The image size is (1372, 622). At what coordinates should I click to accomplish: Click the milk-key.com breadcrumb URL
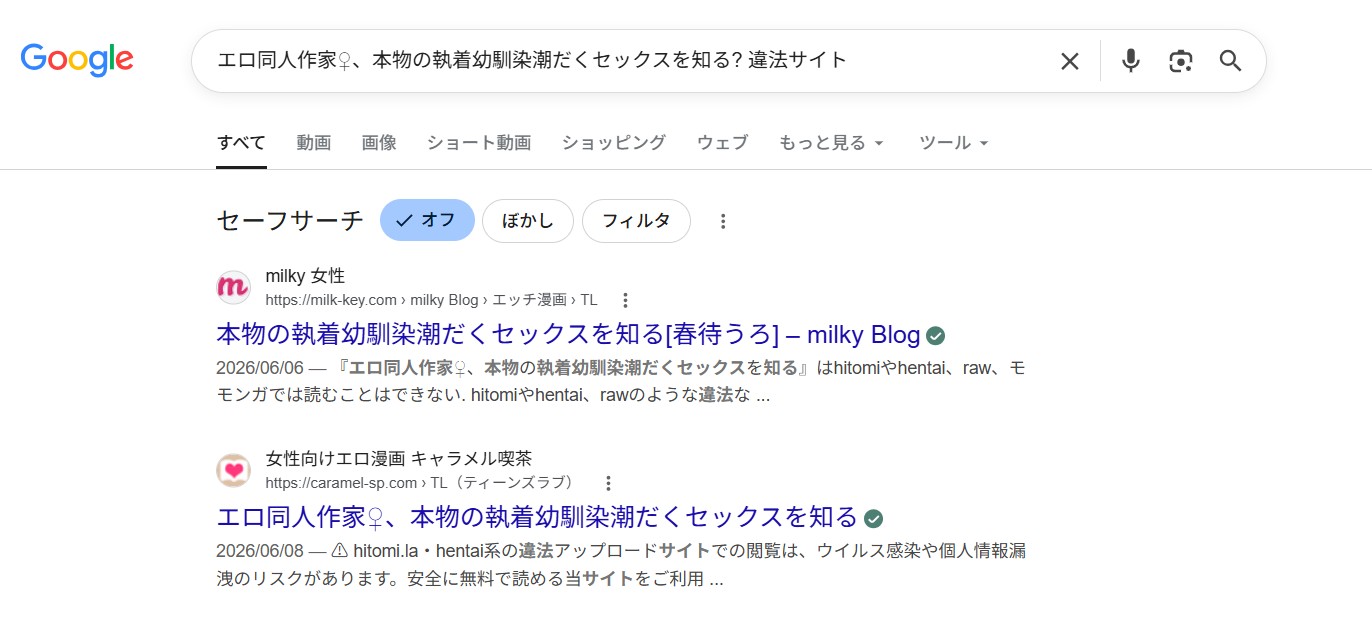pyautogui.click(x=431, y=300)
